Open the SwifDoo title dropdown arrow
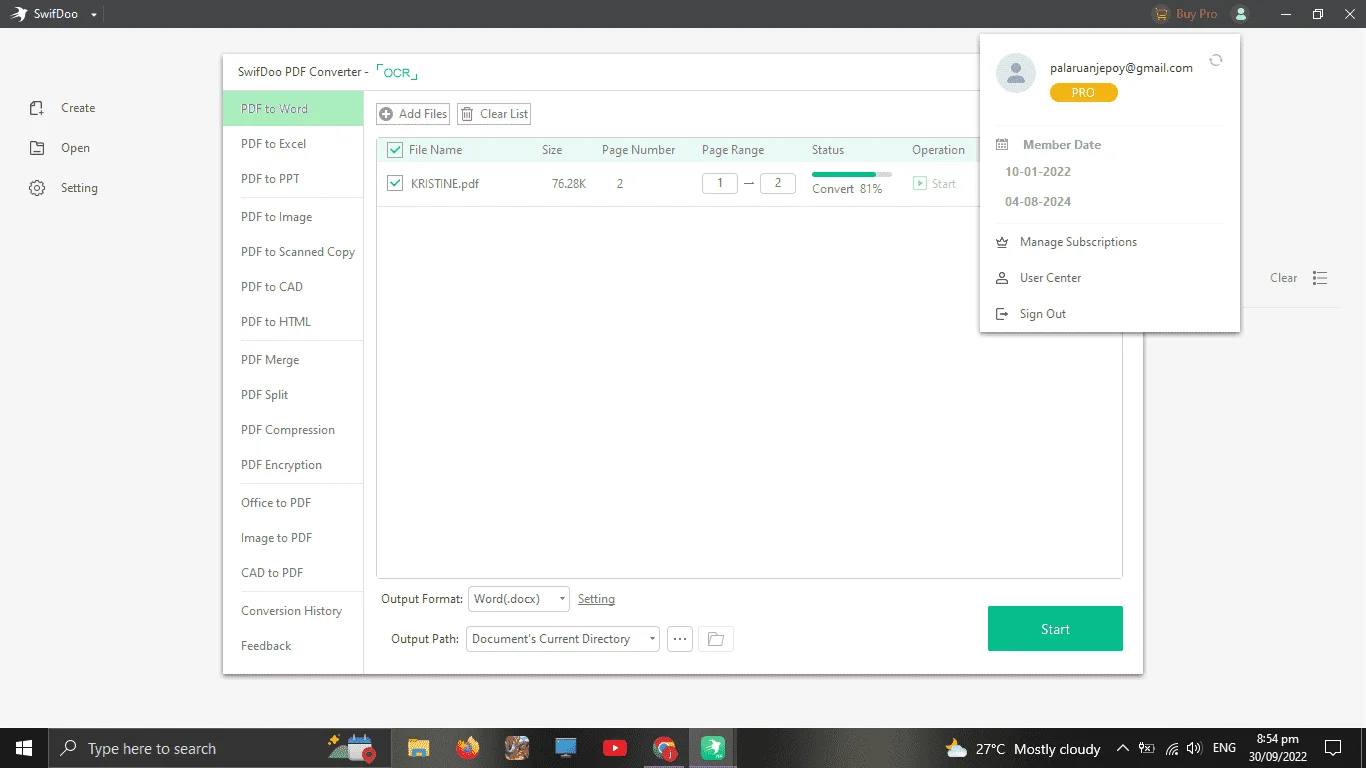The width and height of the screenshot is (1366, 768). [x=94, y=15]
